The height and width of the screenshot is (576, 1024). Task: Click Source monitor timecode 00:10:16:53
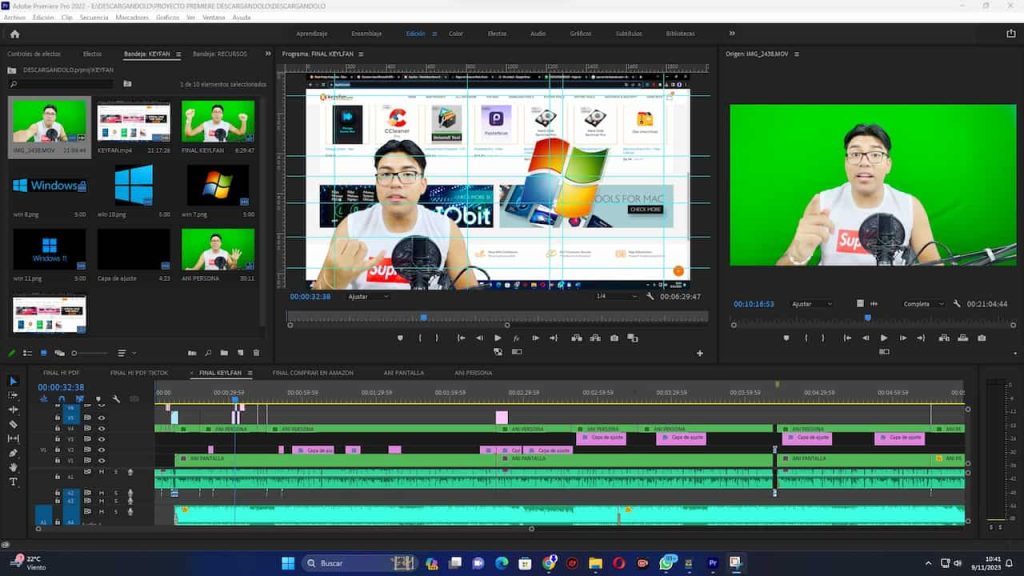754,304
